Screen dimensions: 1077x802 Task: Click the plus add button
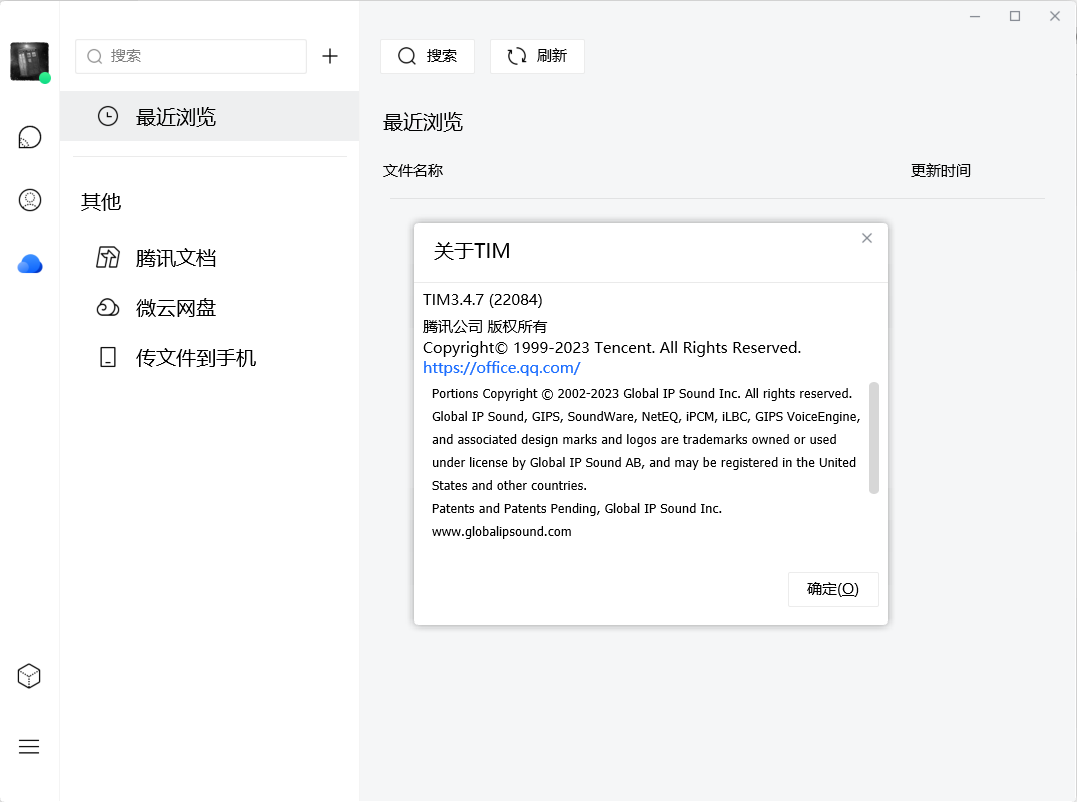coord(330,56)
